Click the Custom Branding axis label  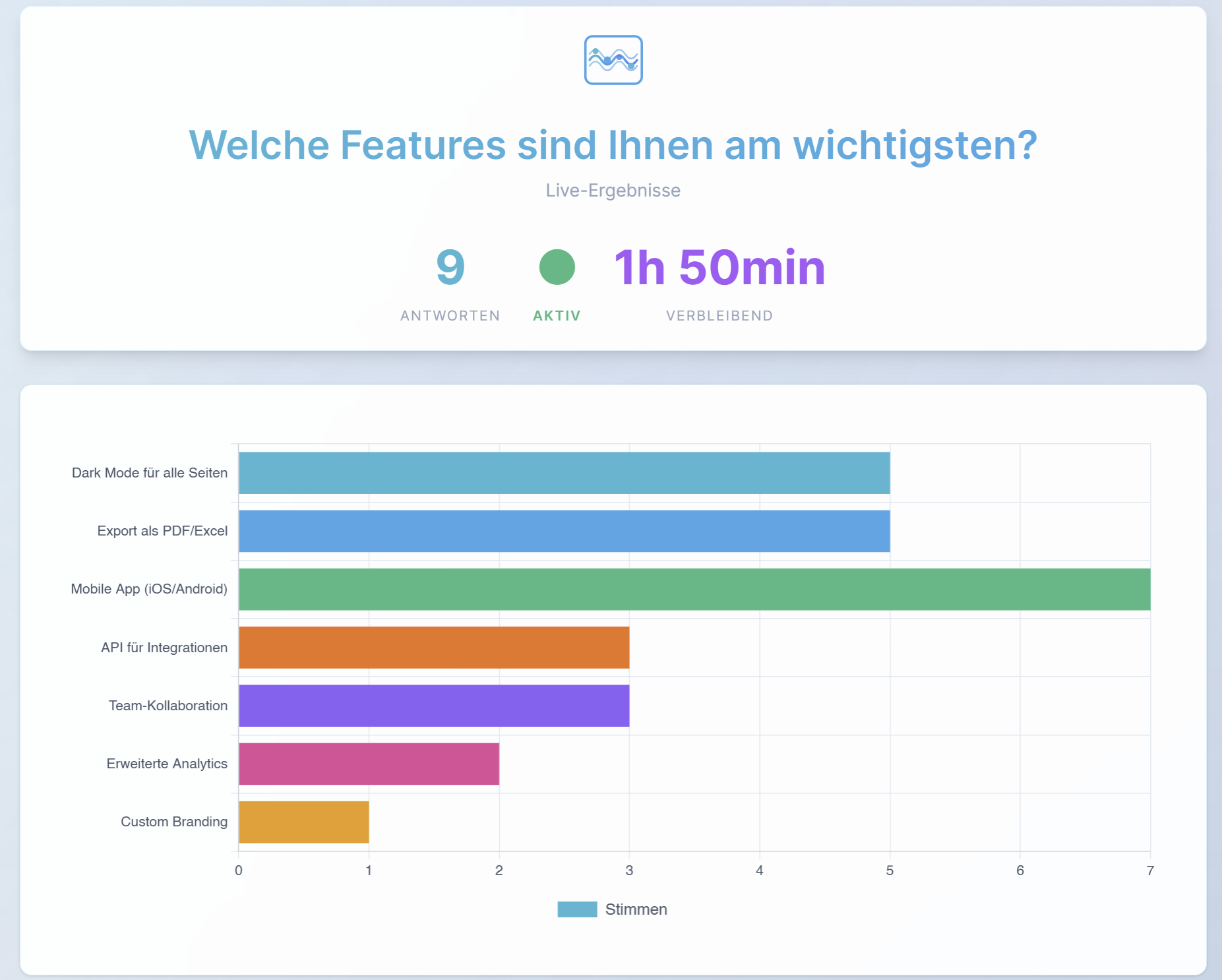(174, 822)
